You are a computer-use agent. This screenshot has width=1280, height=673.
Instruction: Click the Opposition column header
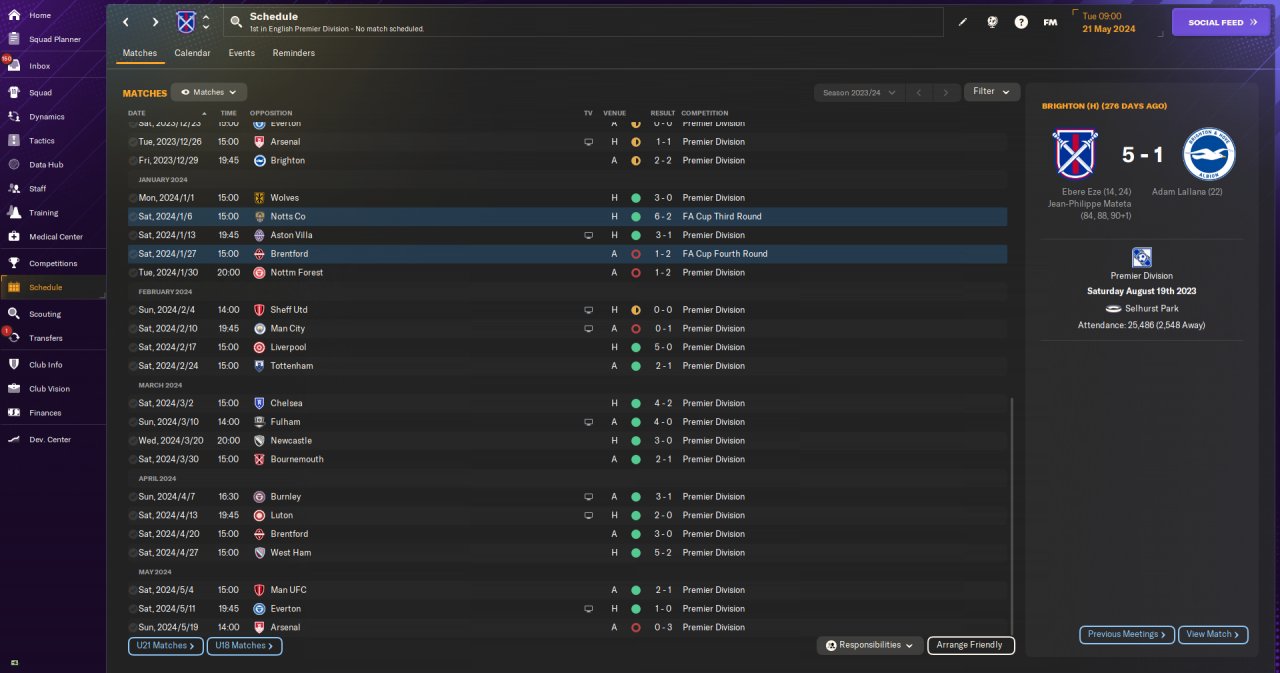(271, 113)
